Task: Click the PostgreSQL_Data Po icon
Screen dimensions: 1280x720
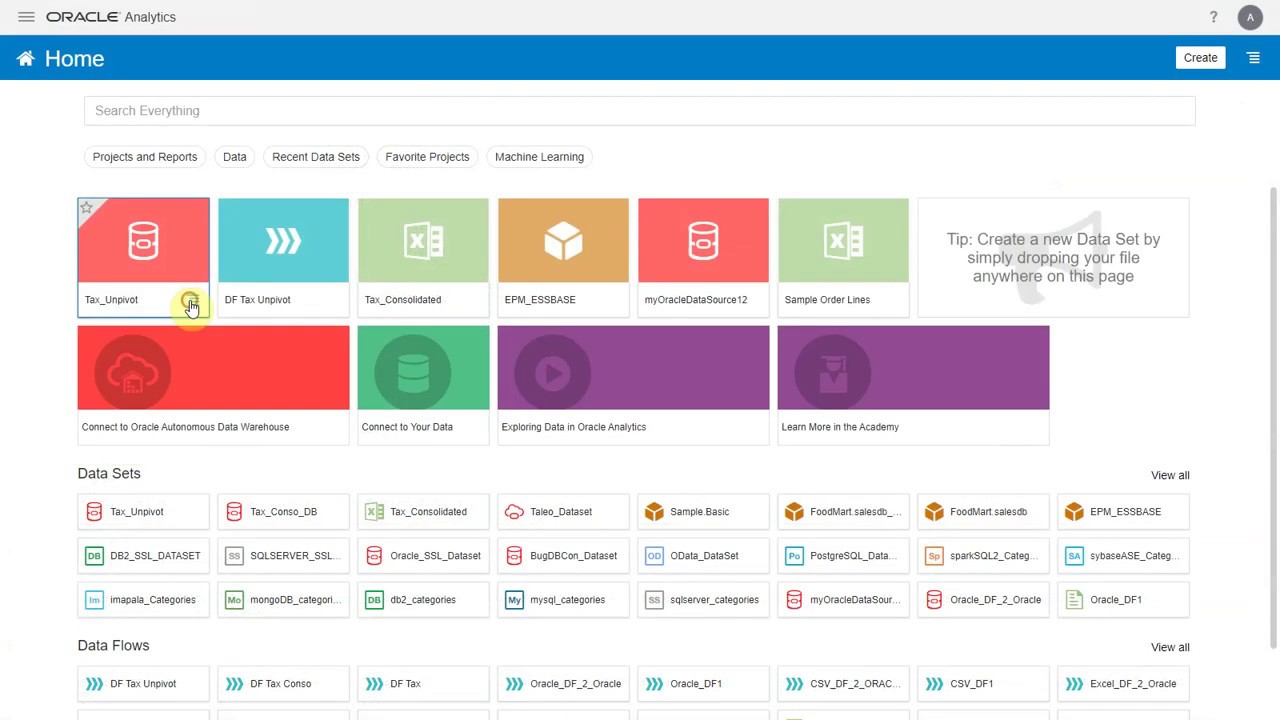Action: [x=794, y=556]
